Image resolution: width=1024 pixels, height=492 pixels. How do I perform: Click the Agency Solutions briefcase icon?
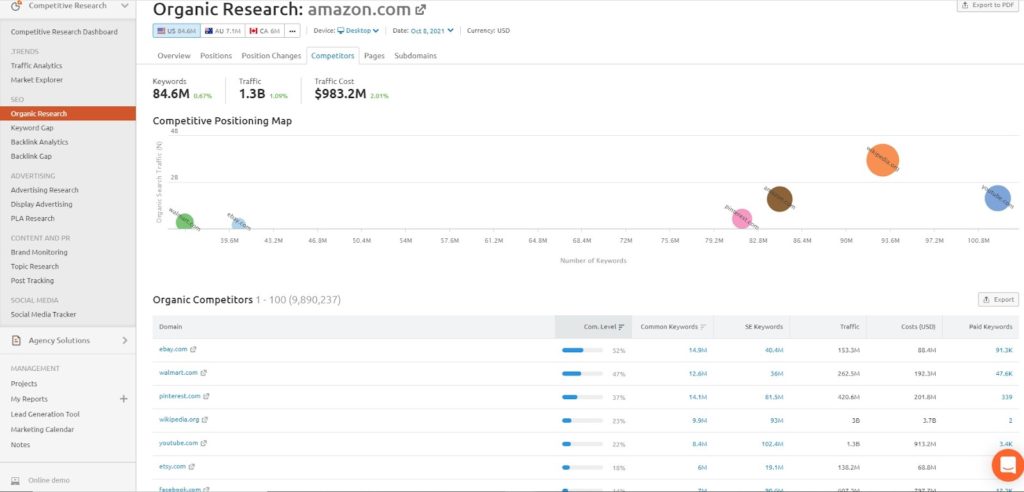point(16,340)
